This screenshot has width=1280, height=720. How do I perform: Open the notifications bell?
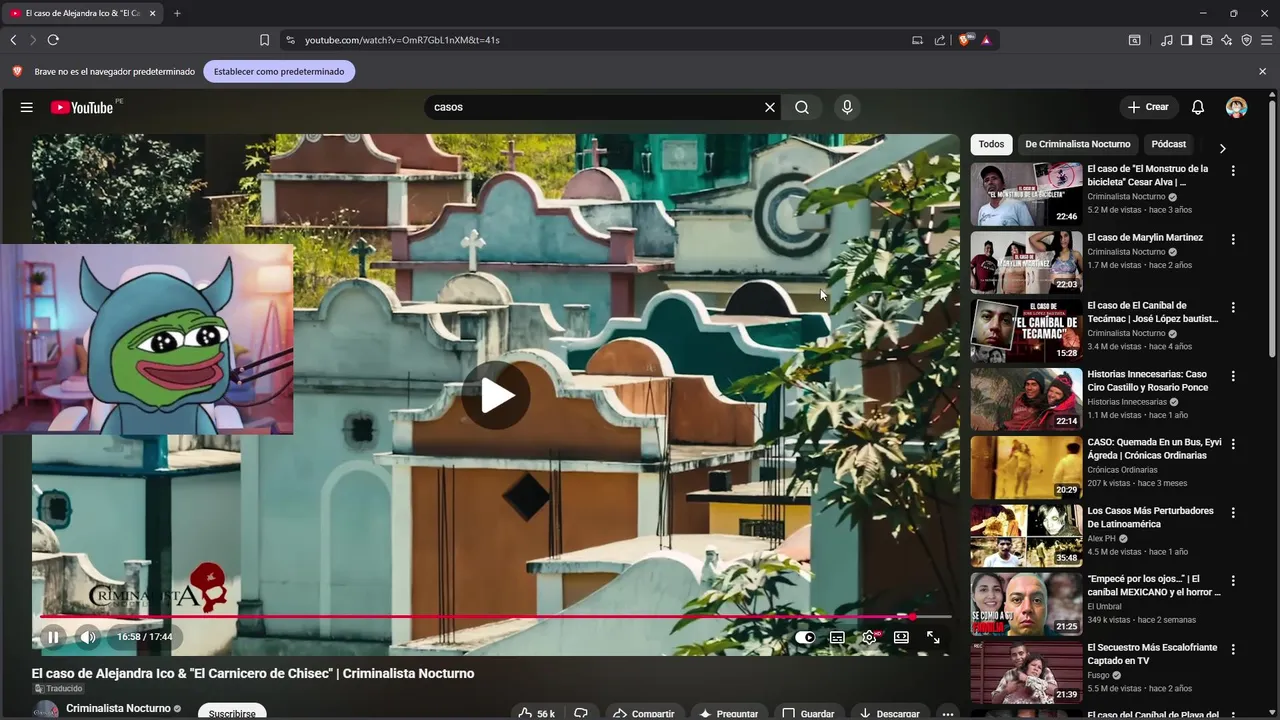(1198, 107)
